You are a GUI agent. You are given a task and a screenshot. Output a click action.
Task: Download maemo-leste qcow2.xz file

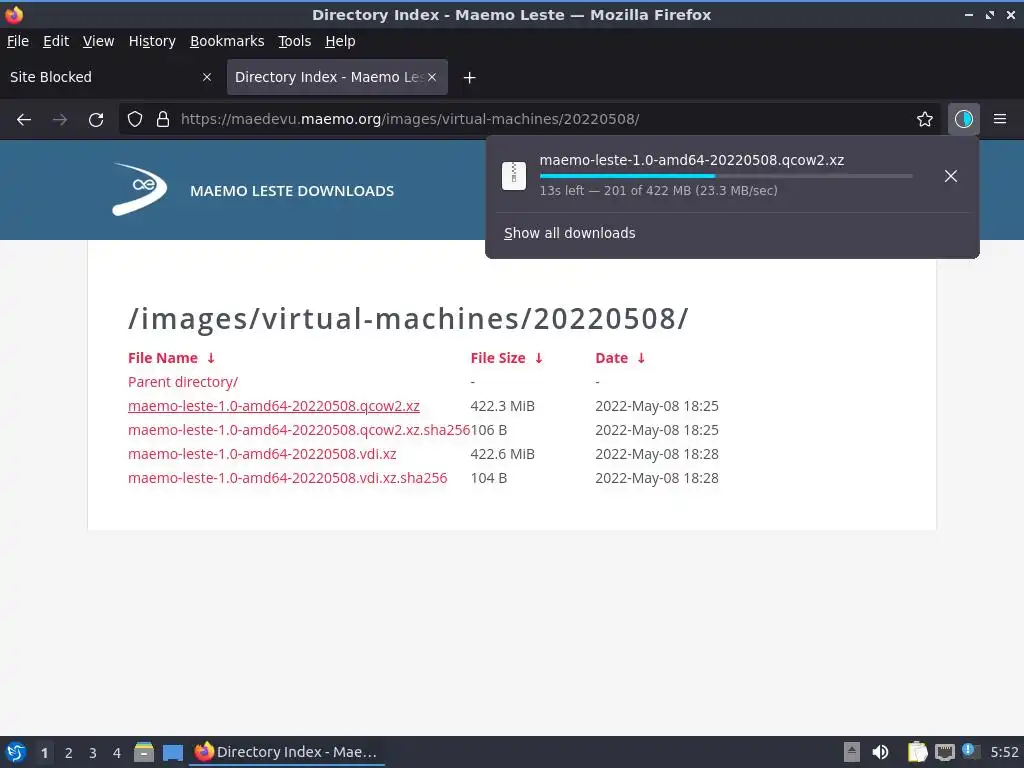pyautogui.click(x=274, y=406)
